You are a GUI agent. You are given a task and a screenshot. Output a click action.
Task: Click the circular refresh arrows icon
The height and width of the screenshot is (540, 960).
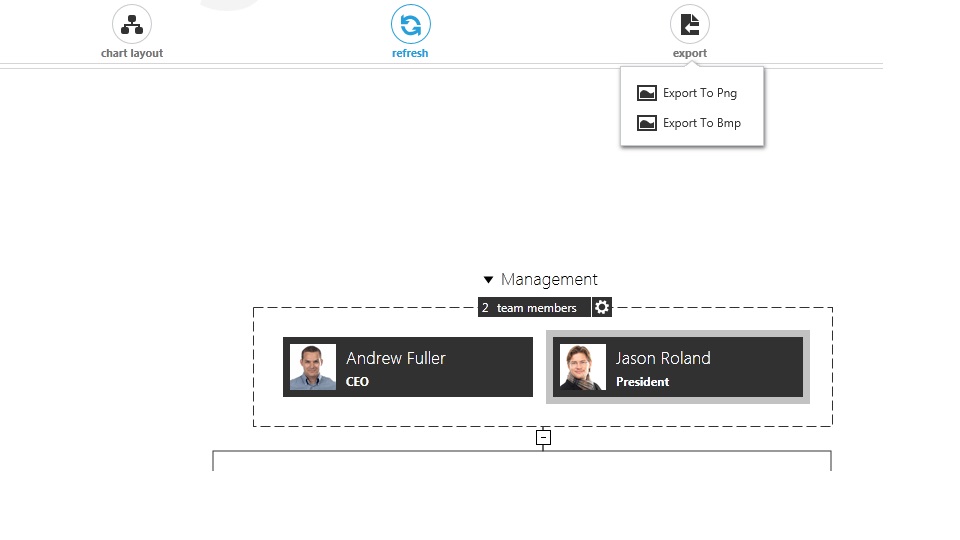coord(410,24)
